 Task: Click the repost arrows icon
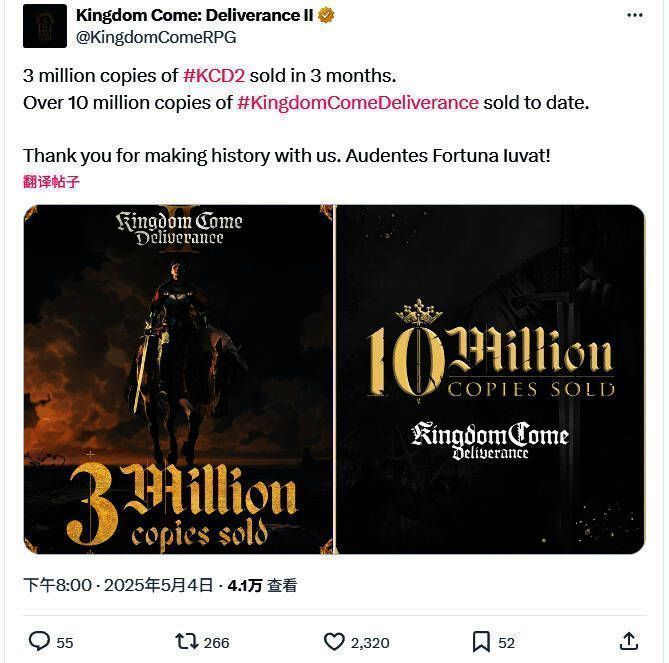(186, 641)
